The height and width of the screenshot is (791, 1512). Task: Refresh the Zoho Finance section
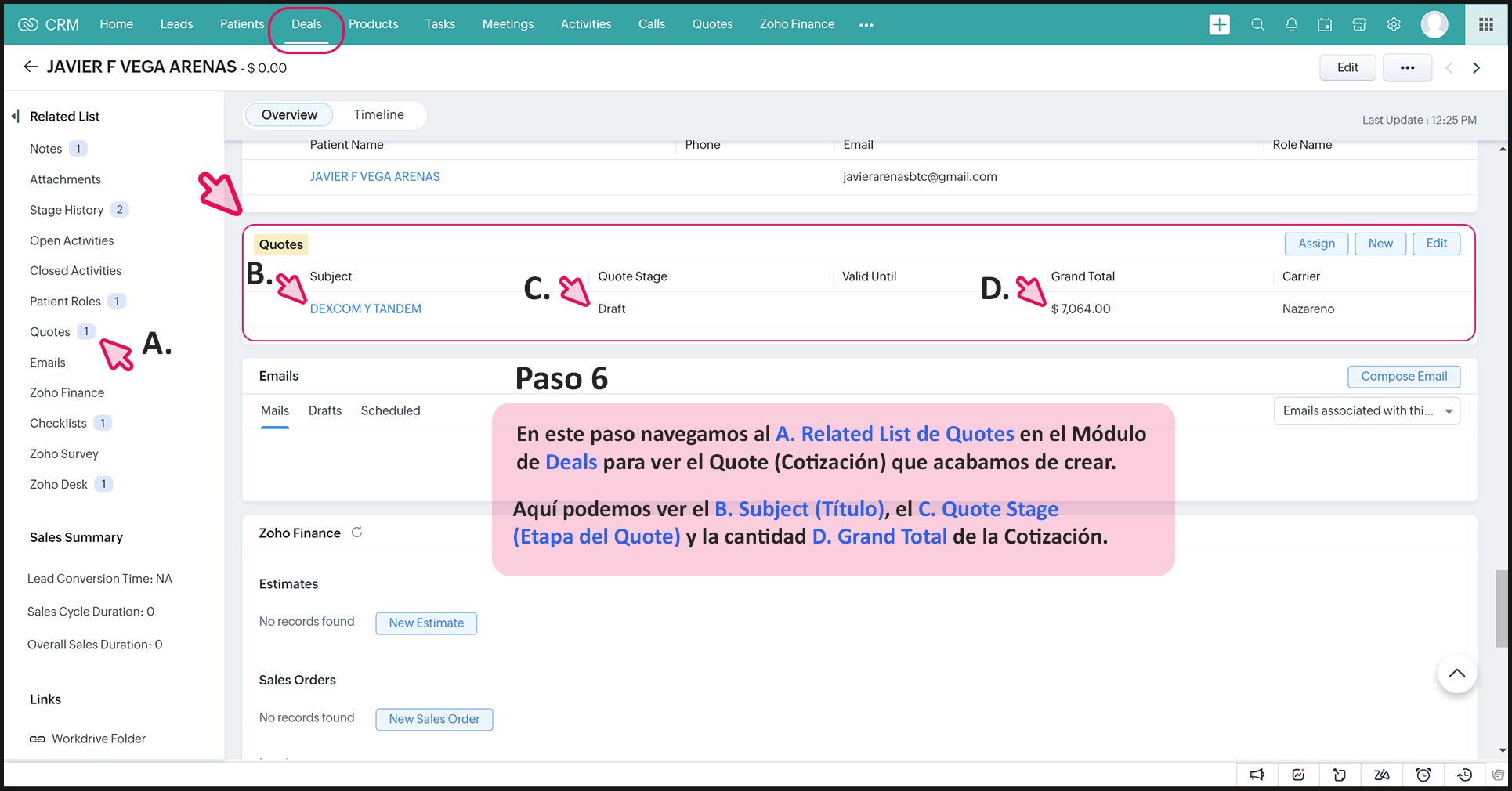click(x=356, y=533)
